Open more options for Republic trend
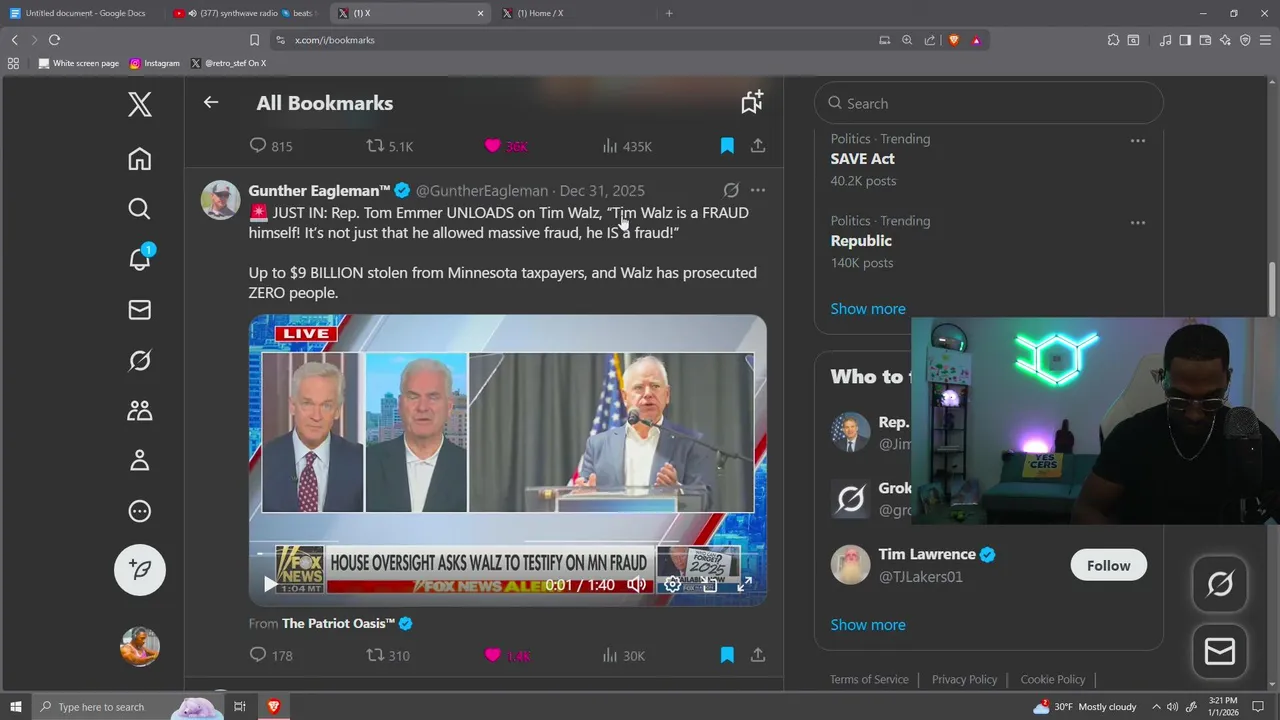Viewport: 1280px width, 720px height. point(1138,222)
